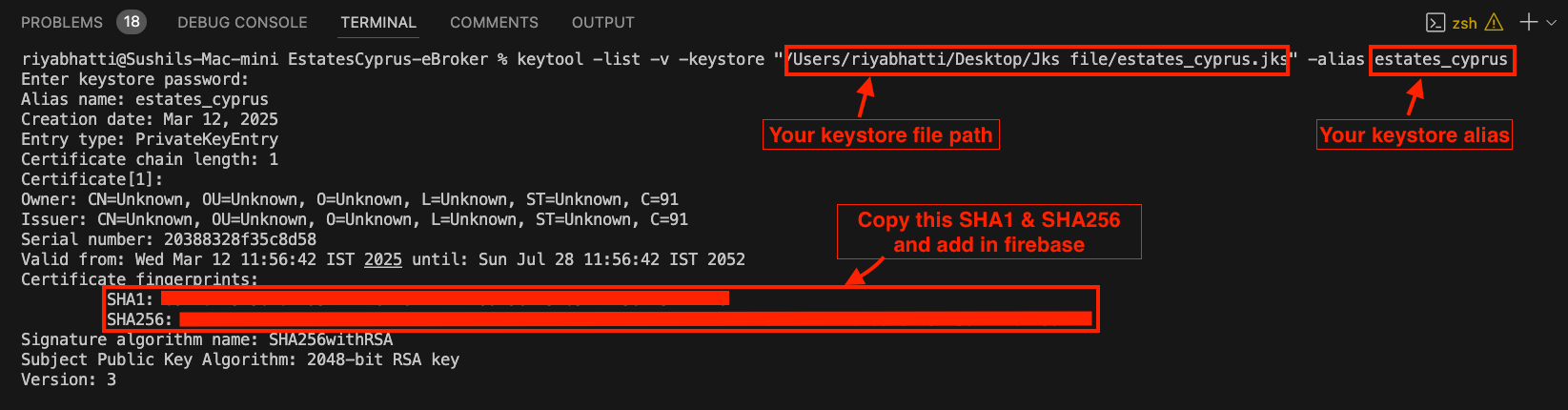Viewport: 1568px width, 410px height.
Task: Create a new terminal with plus icon
Action: [1529, 22]
